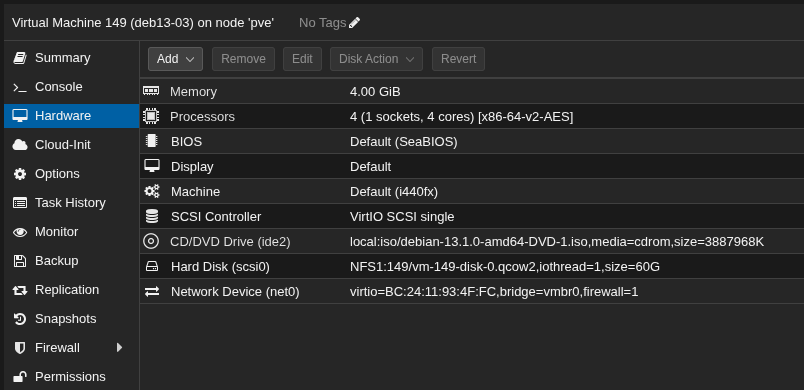Click the Revert button
This screenshot has width=804, height=390.
(x=458, y=59)
